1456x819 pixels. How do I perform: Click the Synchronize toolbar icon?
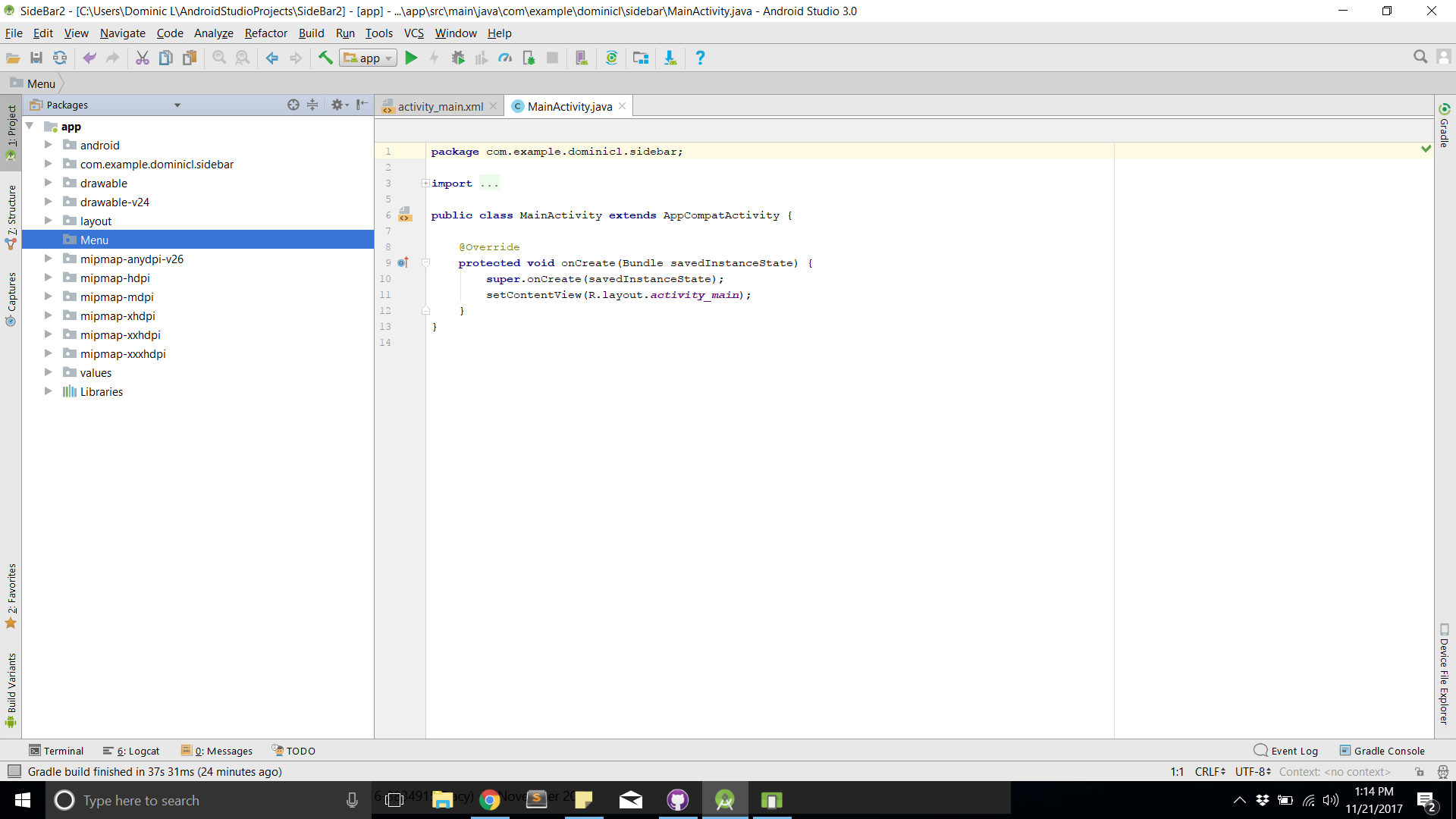[x=60, y=58]
